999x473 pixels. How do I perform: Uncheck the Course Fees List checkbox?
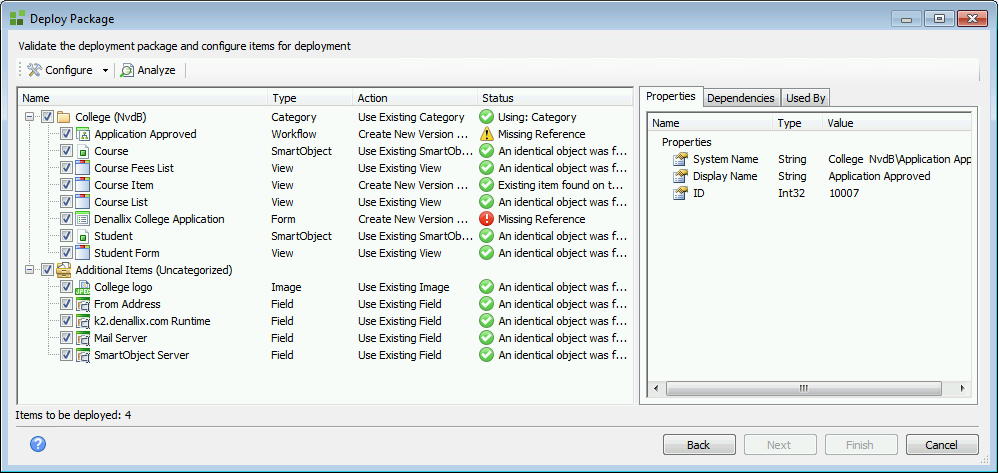point(66,168)
